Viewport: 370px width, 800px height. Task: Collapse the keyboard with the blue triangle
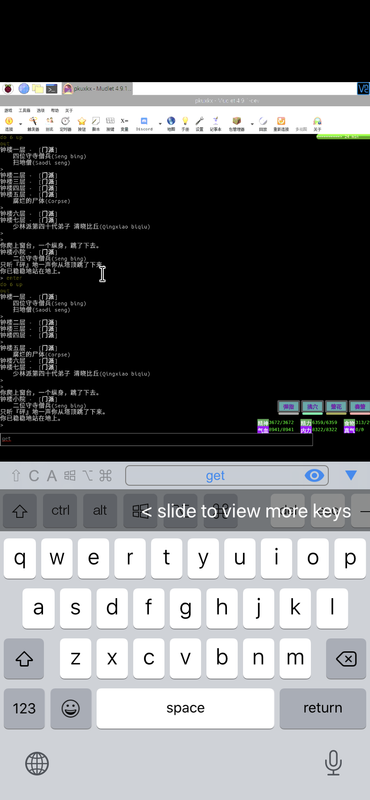pos(351,476)
